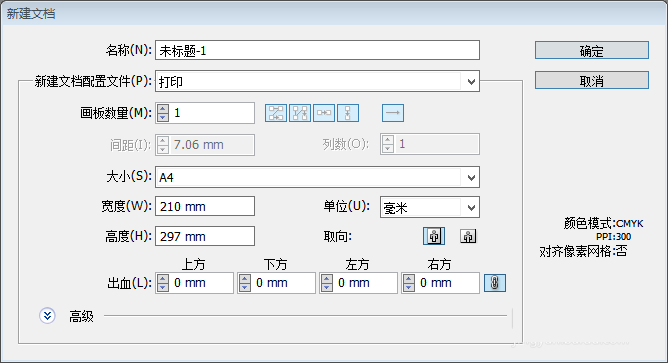Click the left-to-right layout direction arrow icon
Screen dimensions: 668x363
(x=393, y=113)
